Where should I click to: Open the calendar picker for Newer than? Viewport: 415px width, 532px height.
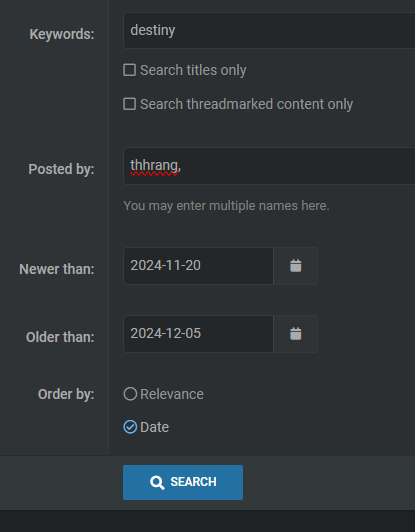(x=296, y=266)
